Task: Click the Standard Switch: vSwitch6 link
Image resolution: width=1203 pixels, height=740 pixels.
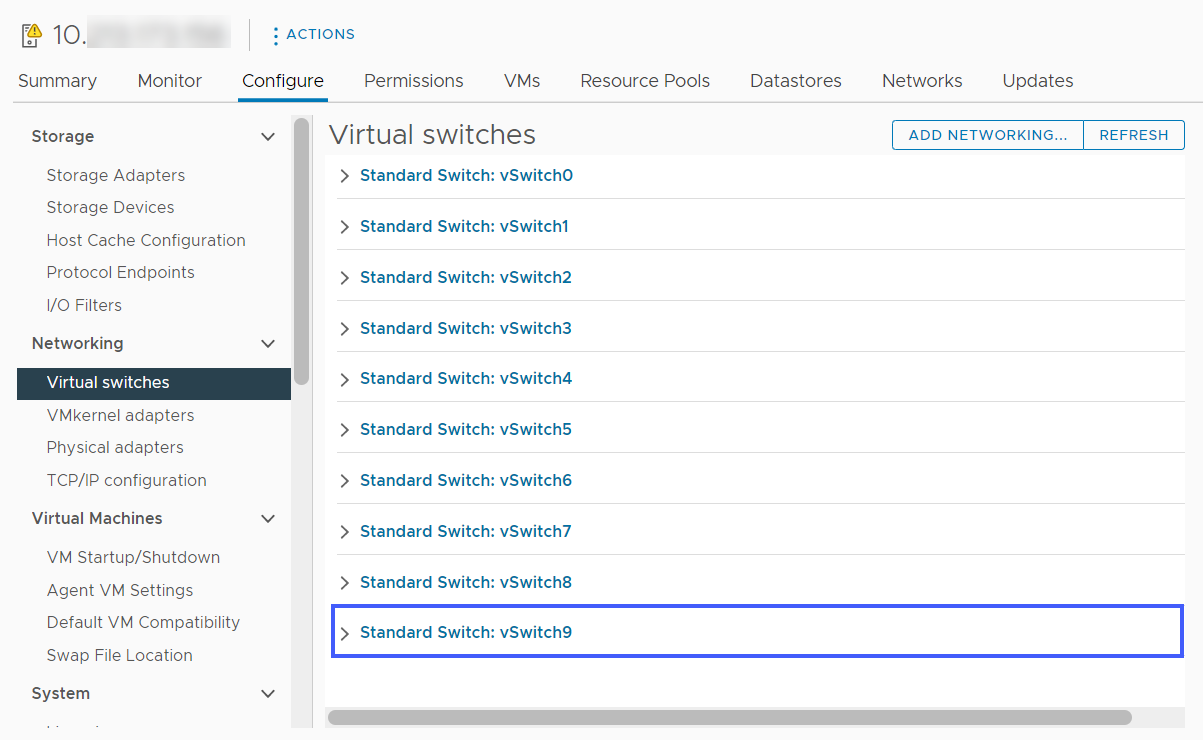Action: [466, 481]
